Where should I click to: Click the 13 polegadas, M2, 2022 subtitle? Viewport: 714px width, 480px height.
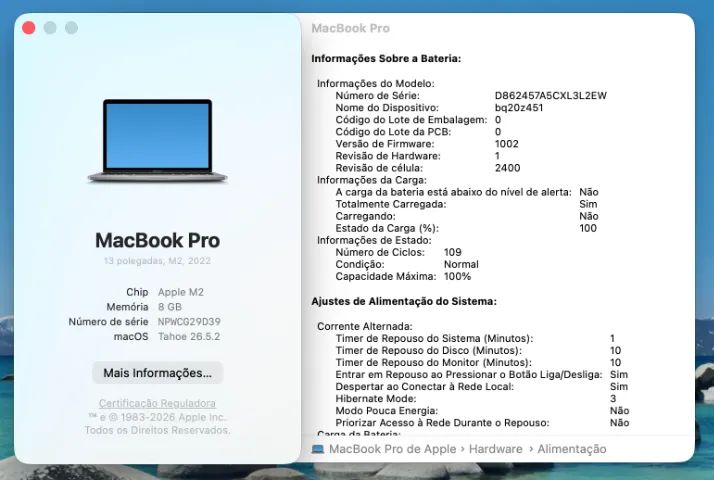coord(157,261)
